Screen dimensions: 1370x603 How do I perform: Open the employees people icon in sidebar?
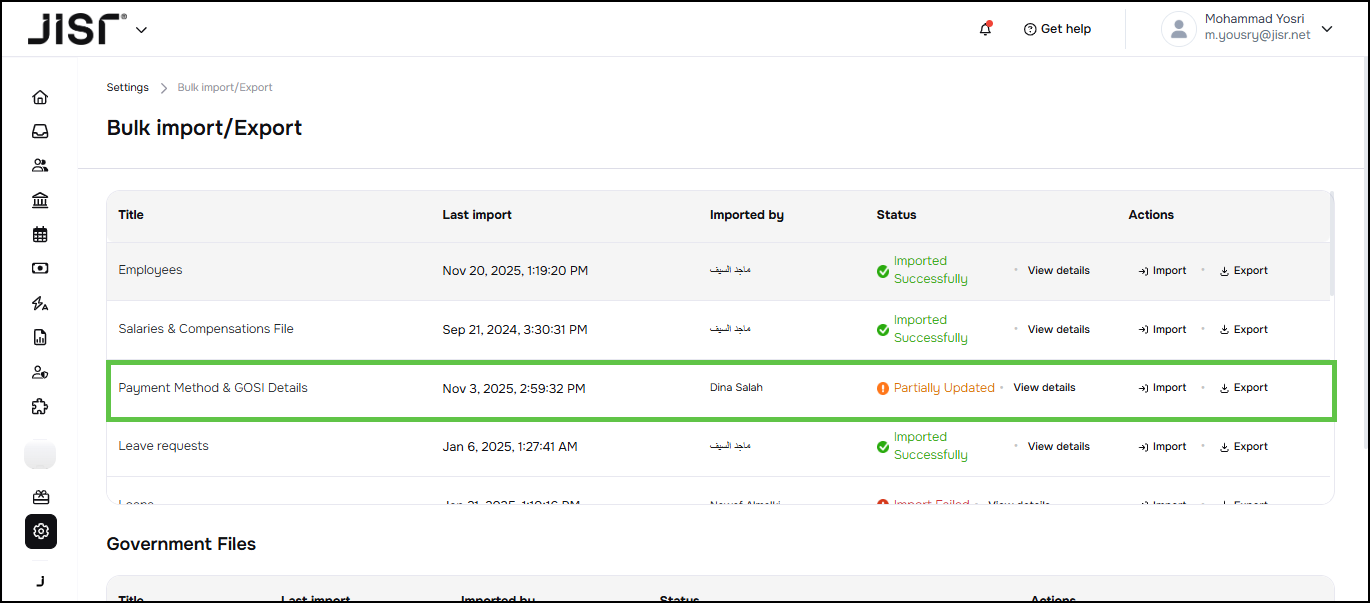tap(40, 166)
